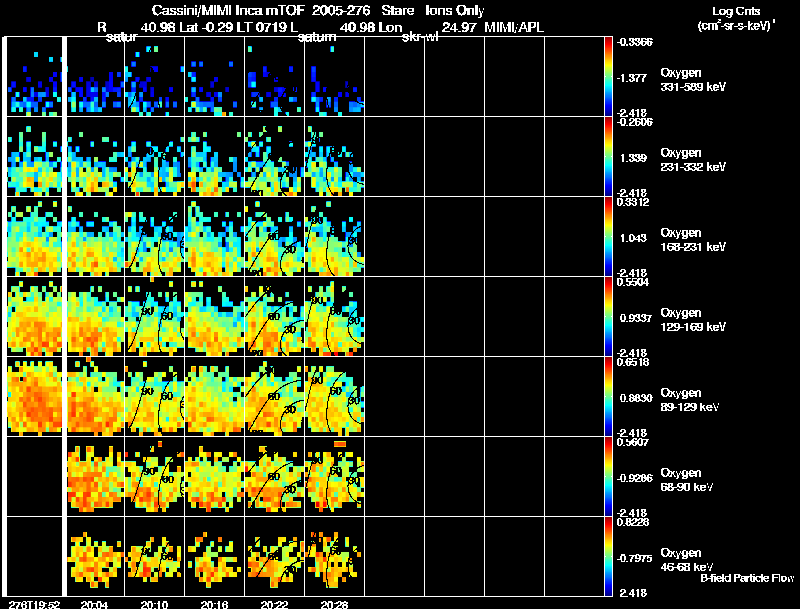This screenshot has height=609, width=800.
Task: Click the '1.043' colorbar midpoint value
Action: tap(633, 238)
